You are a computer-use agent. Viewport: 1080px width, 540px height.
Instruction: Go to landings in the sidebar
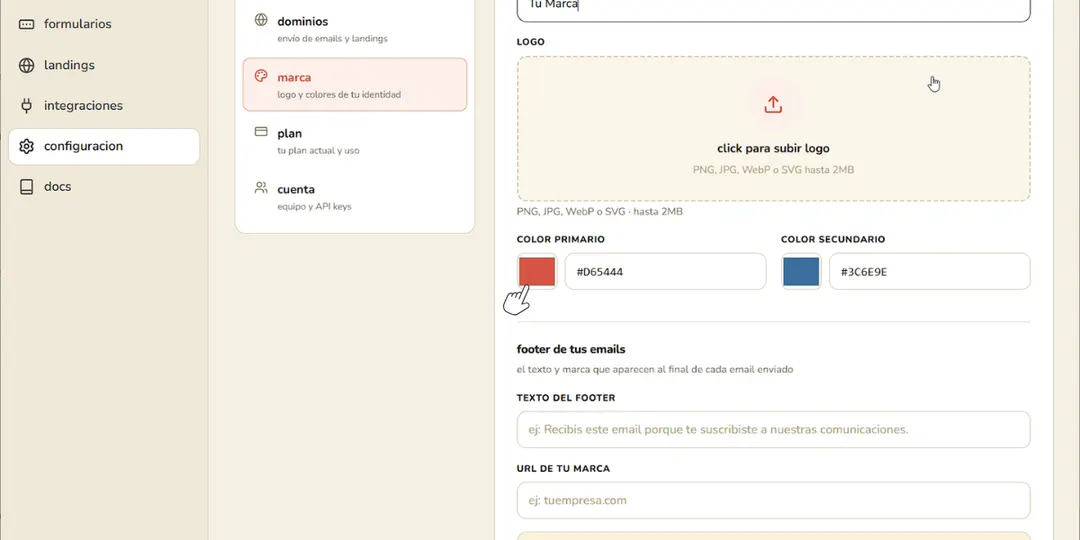point(104,65)
